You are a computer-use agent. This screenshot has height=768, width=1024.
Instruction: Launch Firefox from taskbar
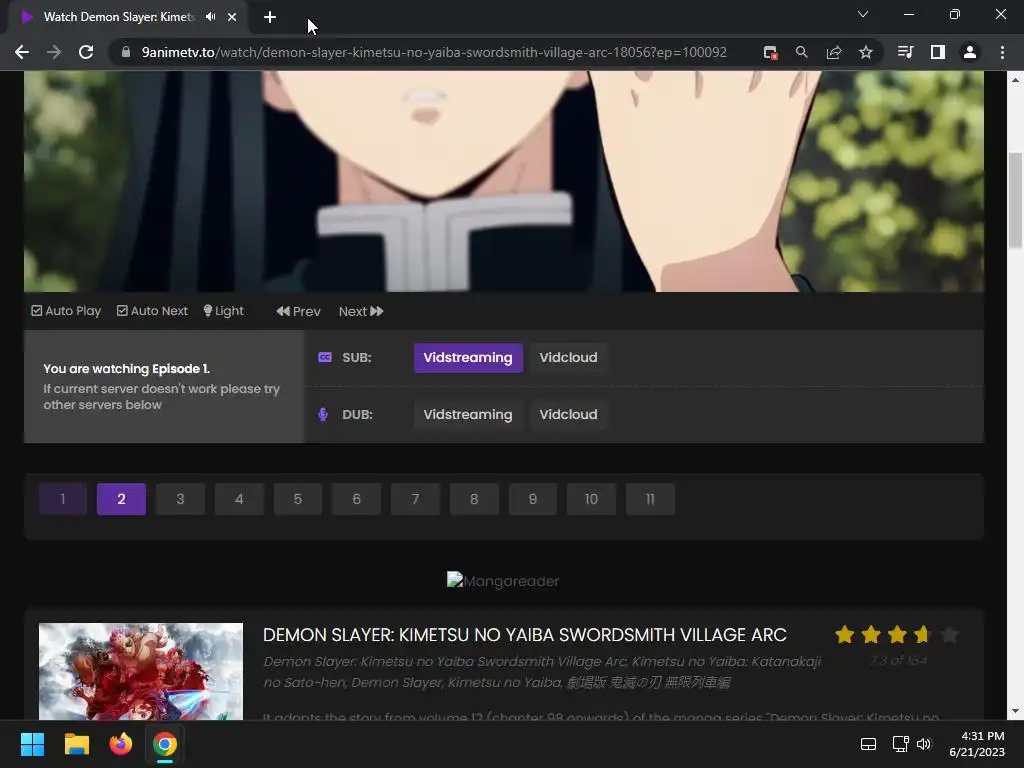(121, 744)
